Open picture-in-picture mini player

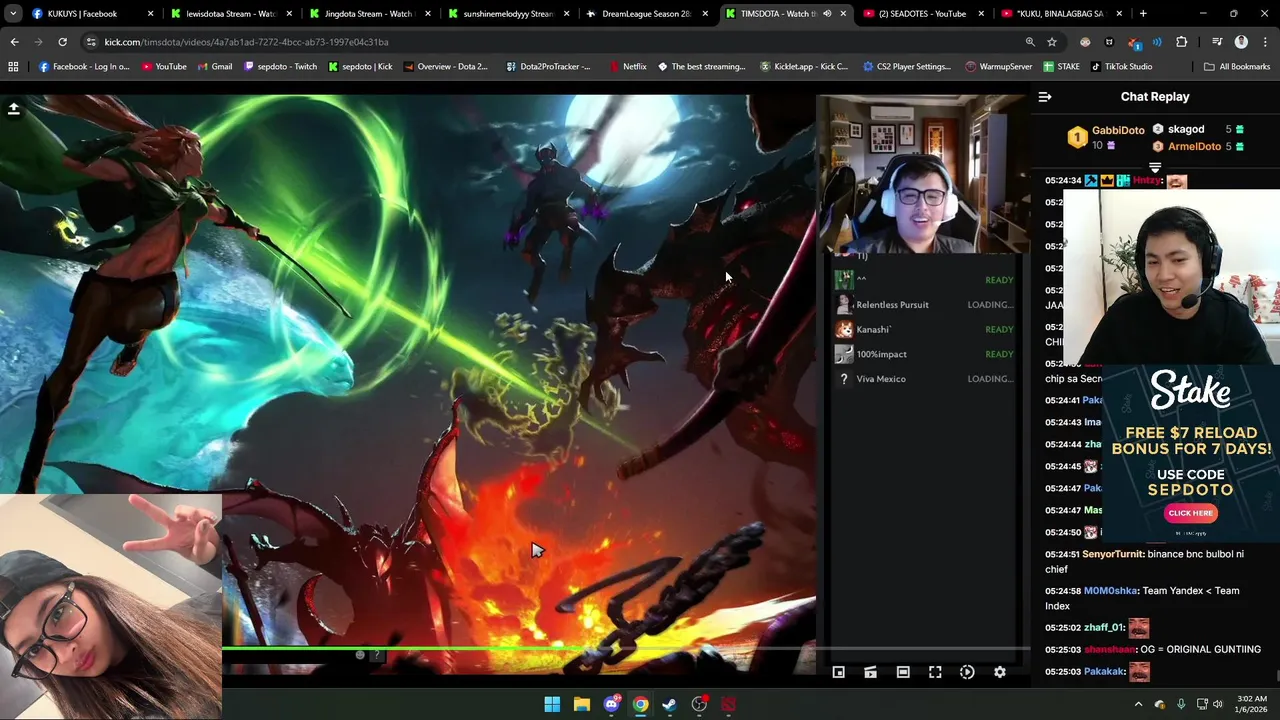coord(839,672)
